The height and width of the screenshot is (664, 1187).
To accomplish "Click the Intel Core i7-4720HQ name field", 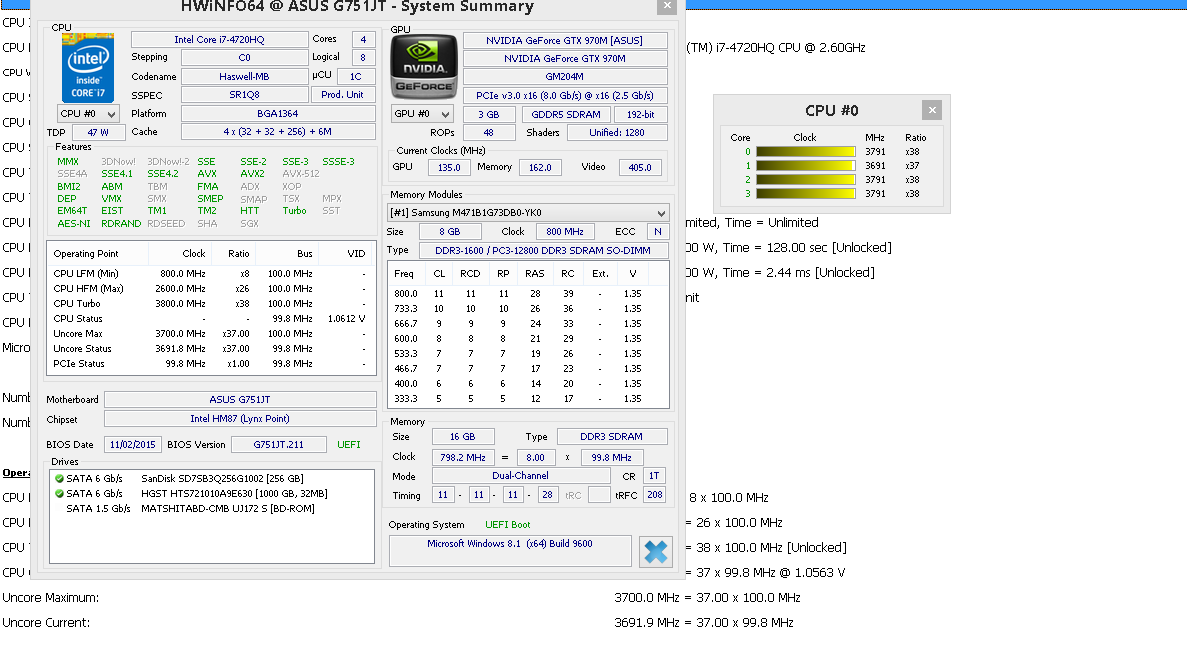I will coord(220,39).
